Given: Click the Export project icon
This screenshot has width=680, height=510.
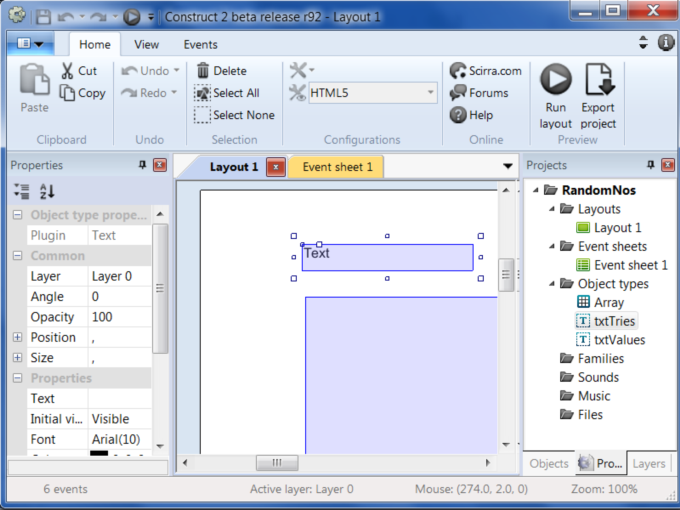Looking at the screenshot, I should click(x=598, y=80).
